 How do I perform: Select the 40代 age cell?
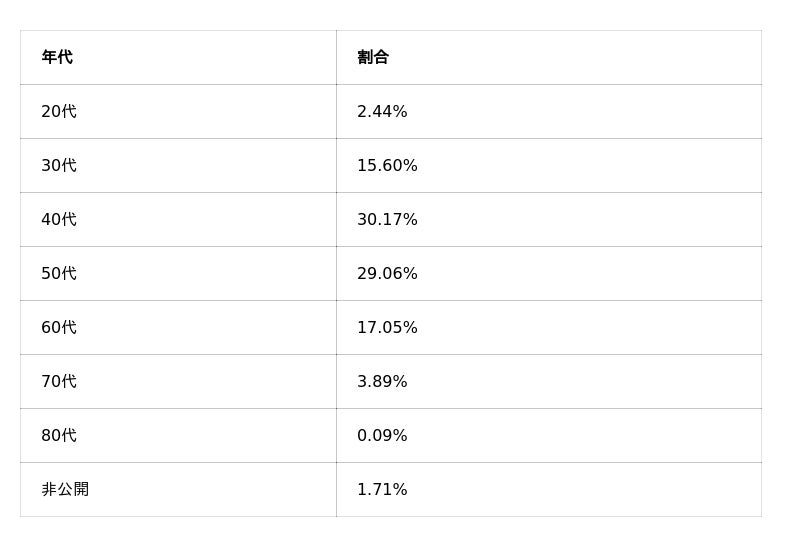click(x=59, y=220)
